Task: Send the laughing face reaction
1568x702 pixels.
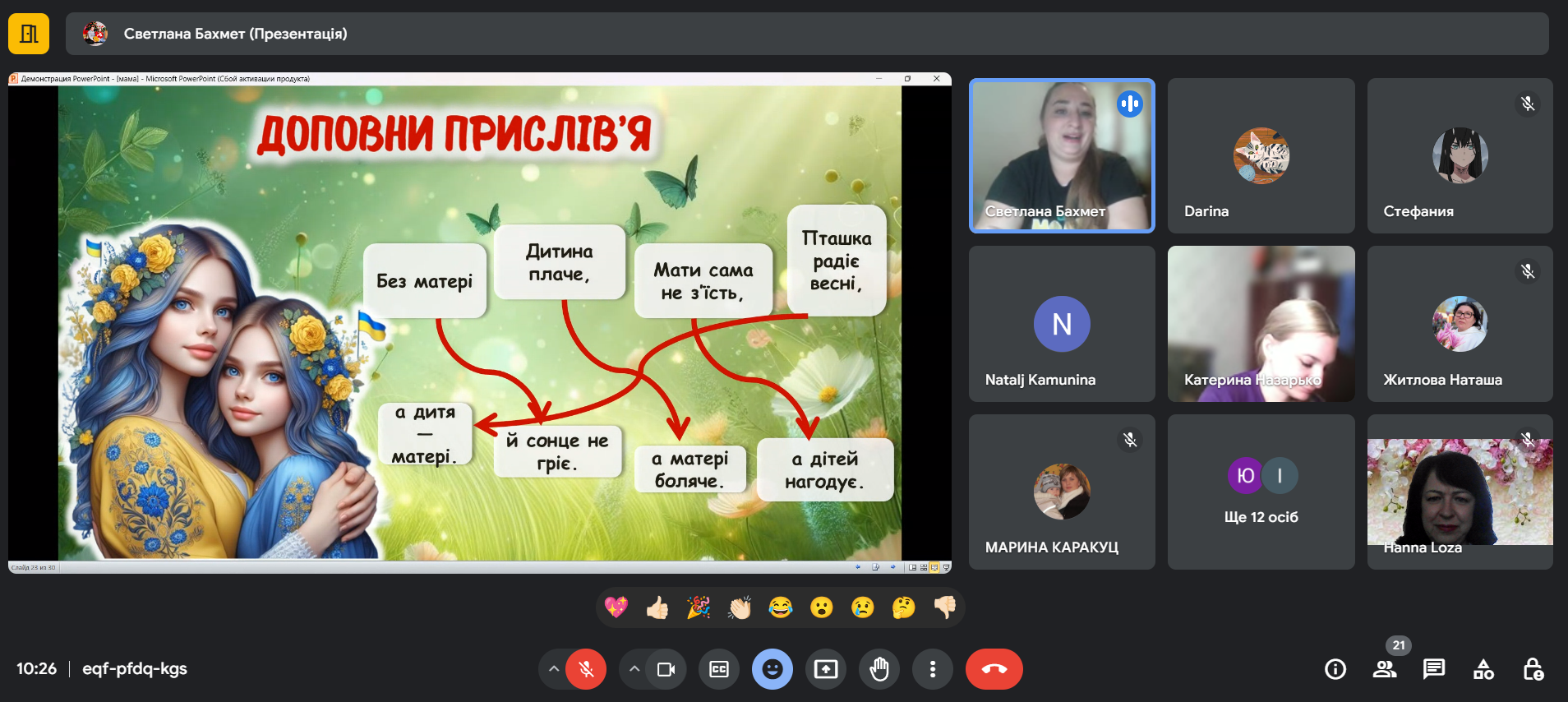Action: pos(781,607)
